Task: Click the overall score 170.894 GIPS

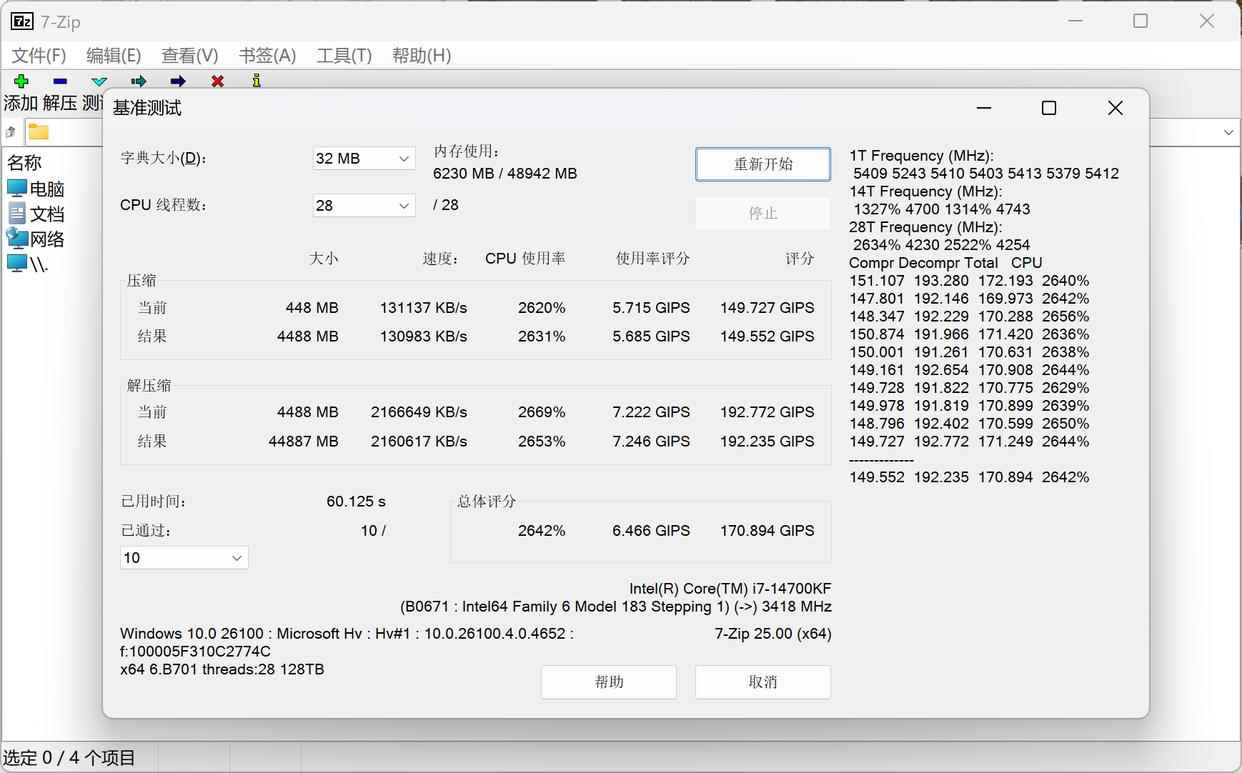Action: (x=767, y=531)
